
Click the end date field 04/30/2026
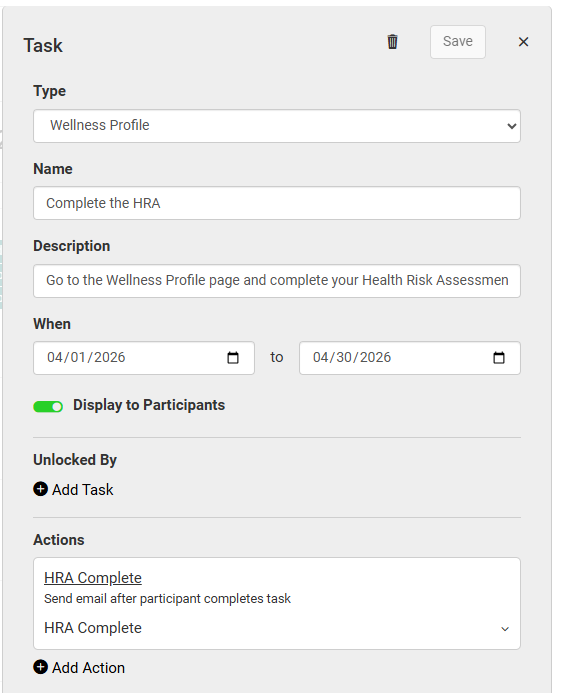tap(410, 358)
